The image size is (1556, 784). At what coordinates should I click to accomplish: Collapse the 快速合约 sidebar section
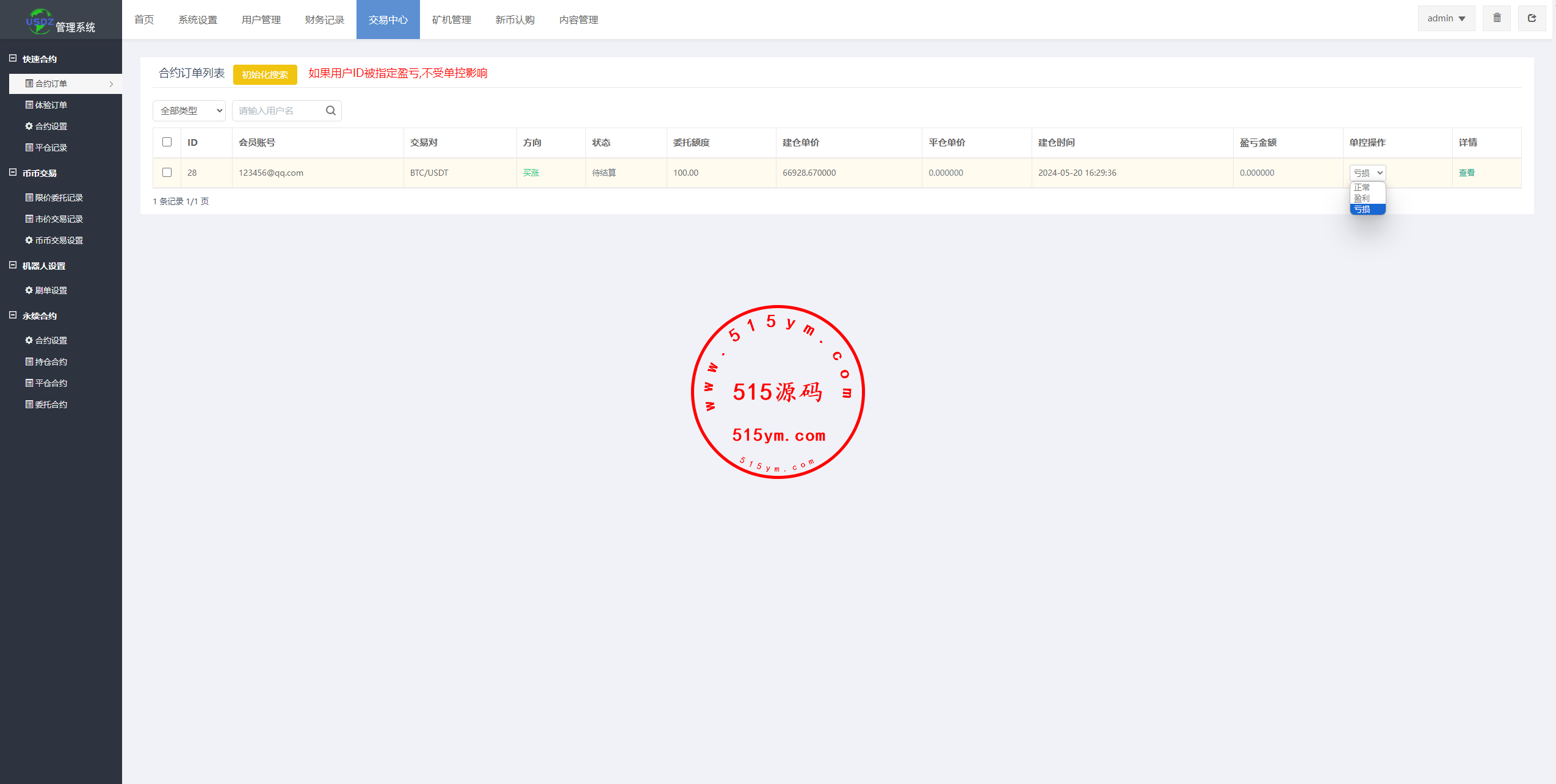click(x=13, y=59)
